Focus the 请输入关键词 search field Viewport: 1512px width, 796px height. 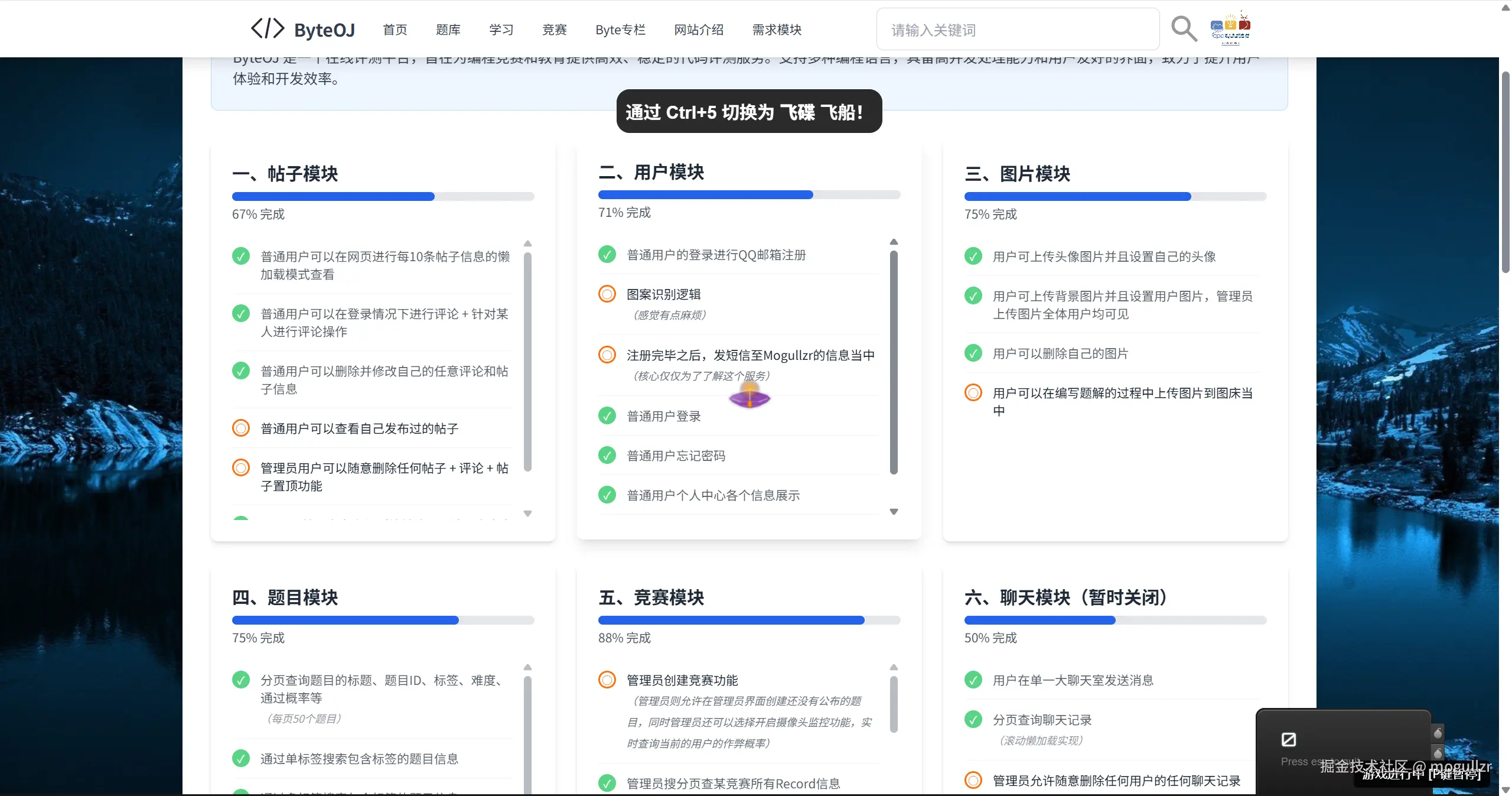1017,30
